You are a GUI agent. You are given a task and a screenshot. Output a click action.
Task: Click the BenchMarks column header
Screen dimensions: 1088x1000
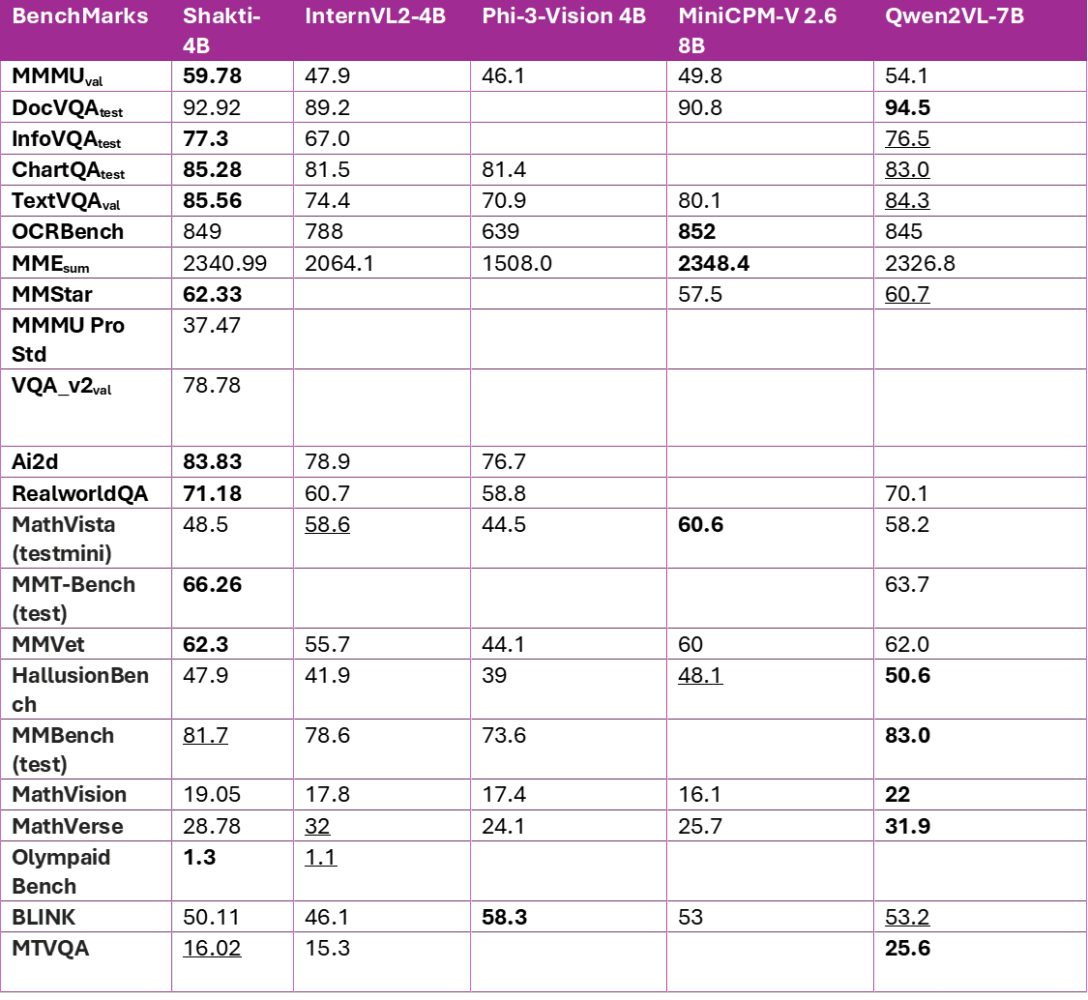tap(80, 17)
